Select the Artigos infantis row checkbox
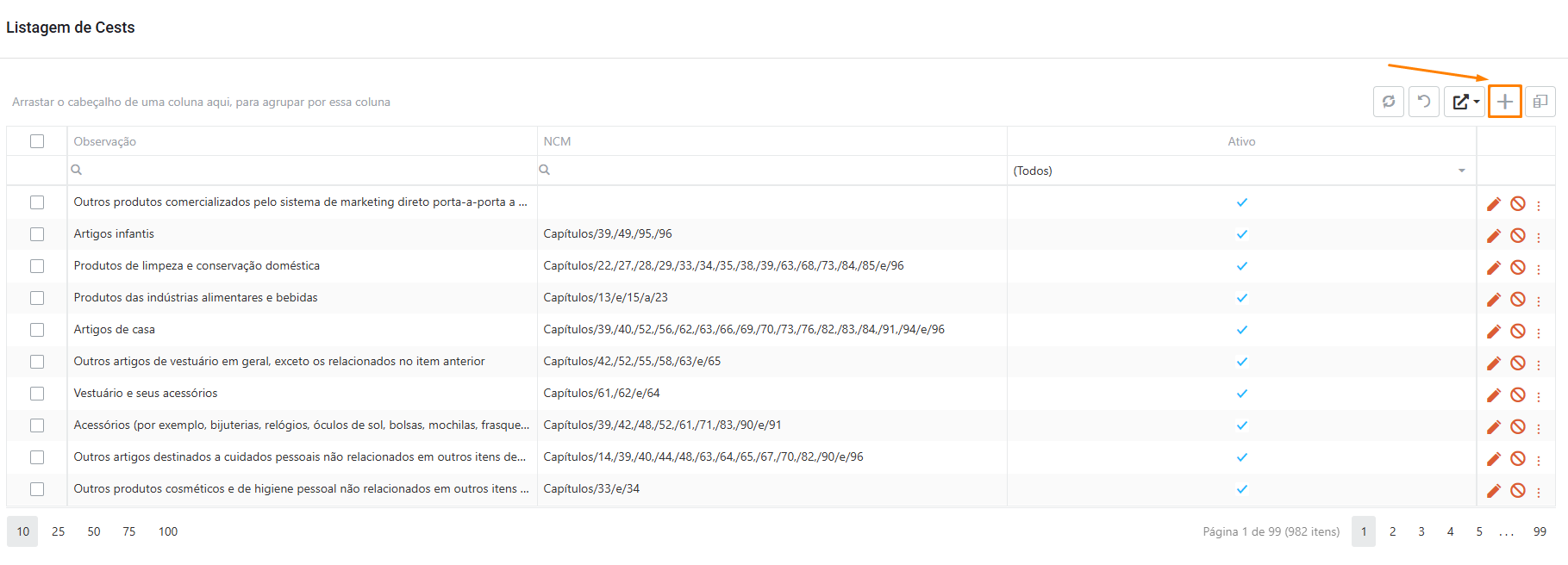Screen dimensions: 1568x565 [37, 234]
